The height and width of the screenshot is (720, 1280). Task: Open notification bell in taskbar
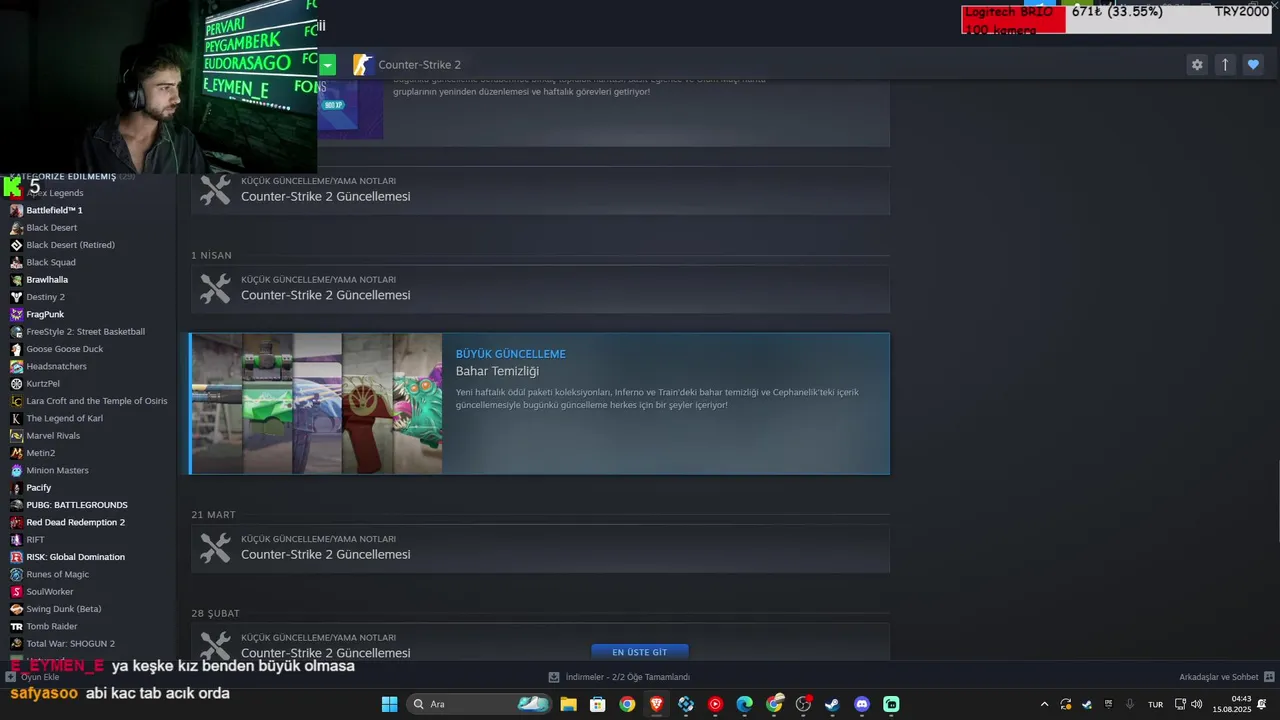[1262, 704]
